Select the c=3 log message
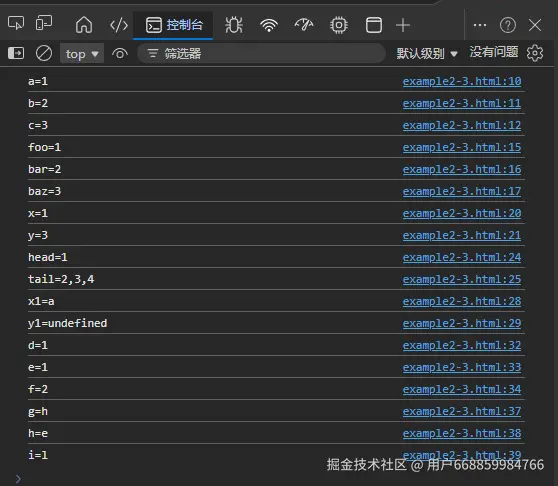Viewport: 558px width, 486px height. tap(38, 125)
